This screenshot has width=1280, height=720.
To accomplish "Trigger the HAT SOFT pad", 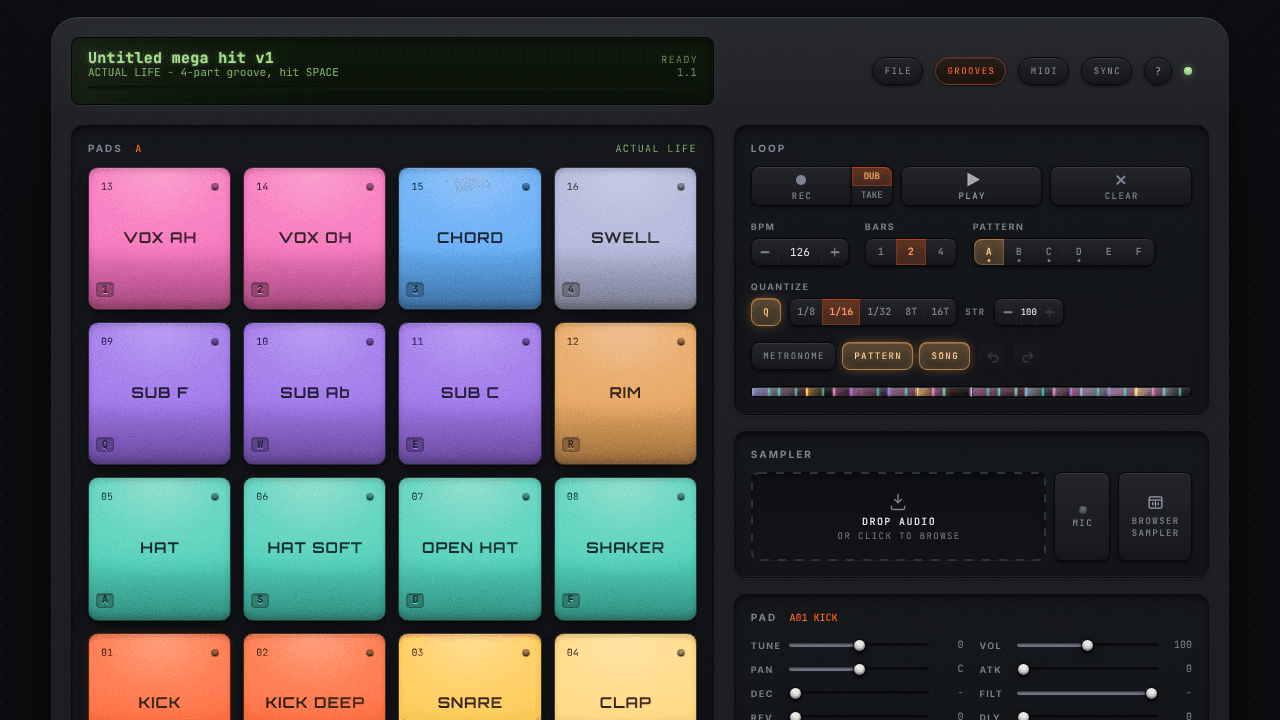I will [x=315, y=548].
